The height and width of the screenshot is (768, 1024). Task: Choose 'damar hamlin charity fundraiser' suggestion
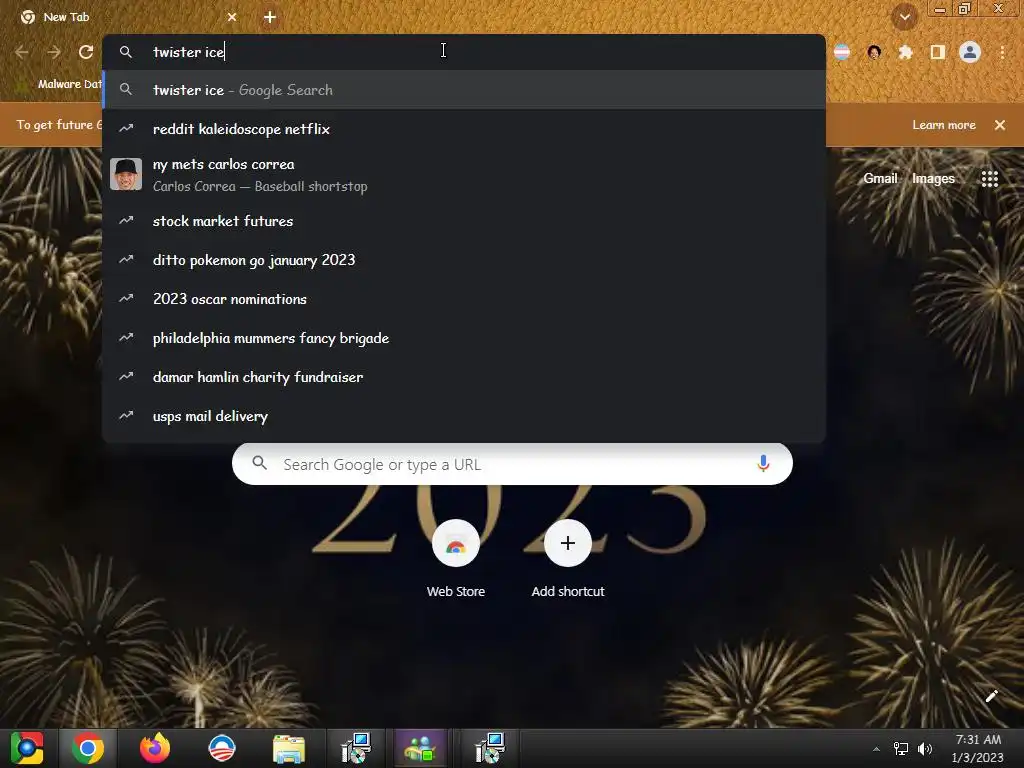pyautogui.click(x=464, y=377)
